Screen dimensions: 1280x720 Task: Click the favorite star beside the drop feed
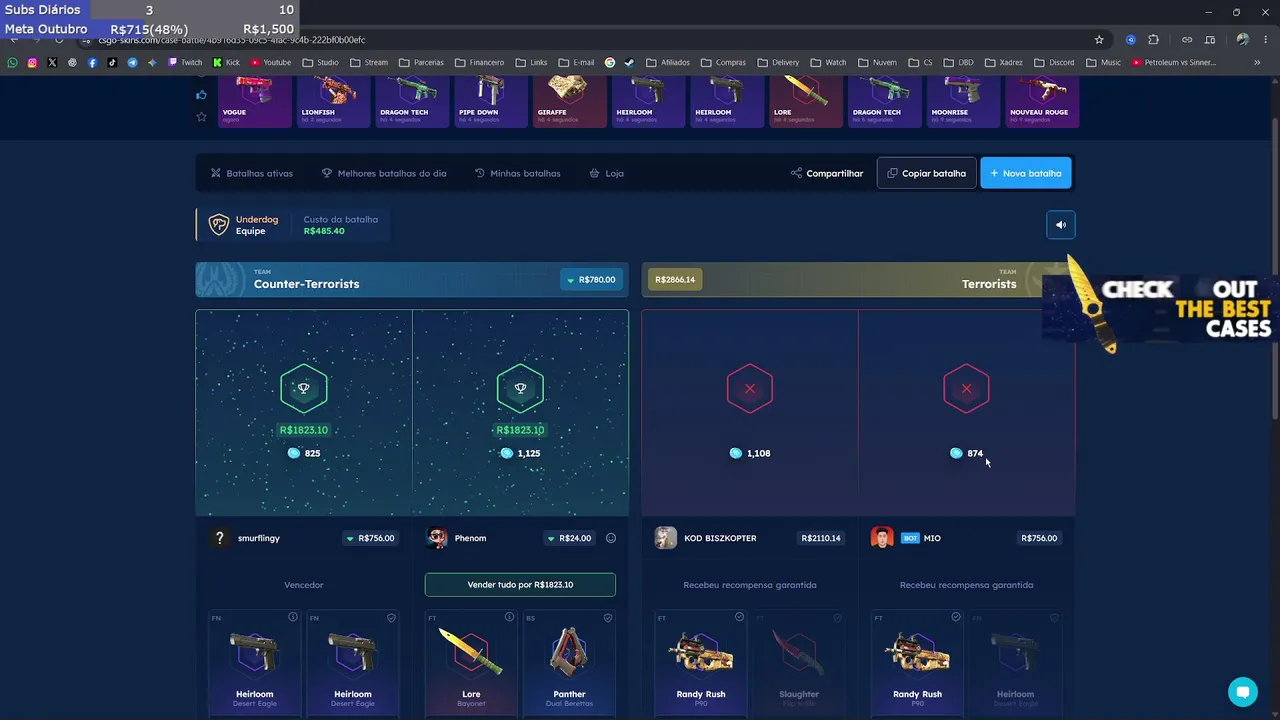pyautogui.click(x=201, y=117)
